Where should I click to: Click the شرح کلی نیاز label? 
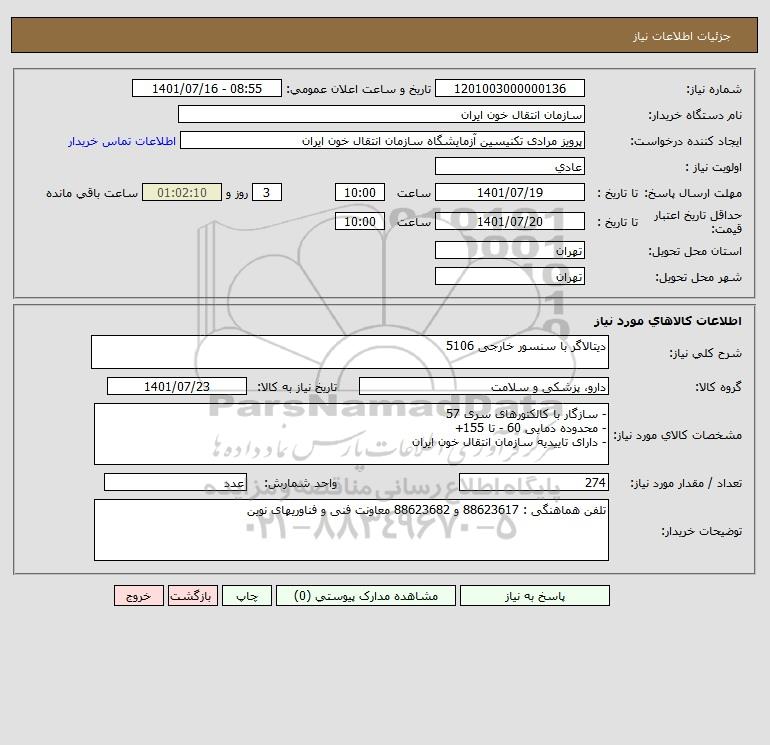[706, 353]
